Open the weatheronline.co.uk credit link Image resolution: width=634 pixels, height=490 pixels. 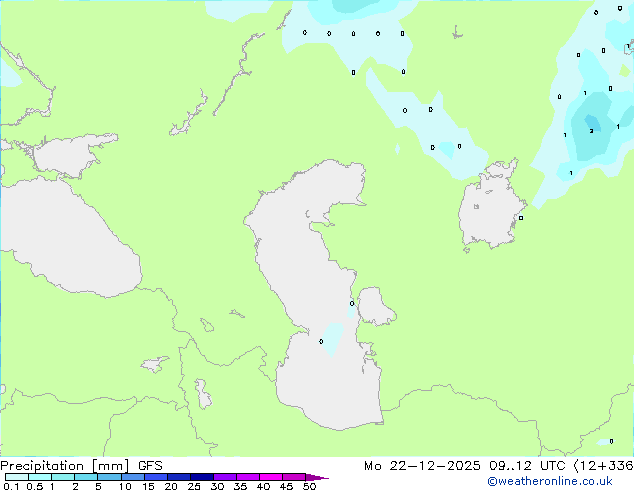pyautogui.click(x=549, y=481)
